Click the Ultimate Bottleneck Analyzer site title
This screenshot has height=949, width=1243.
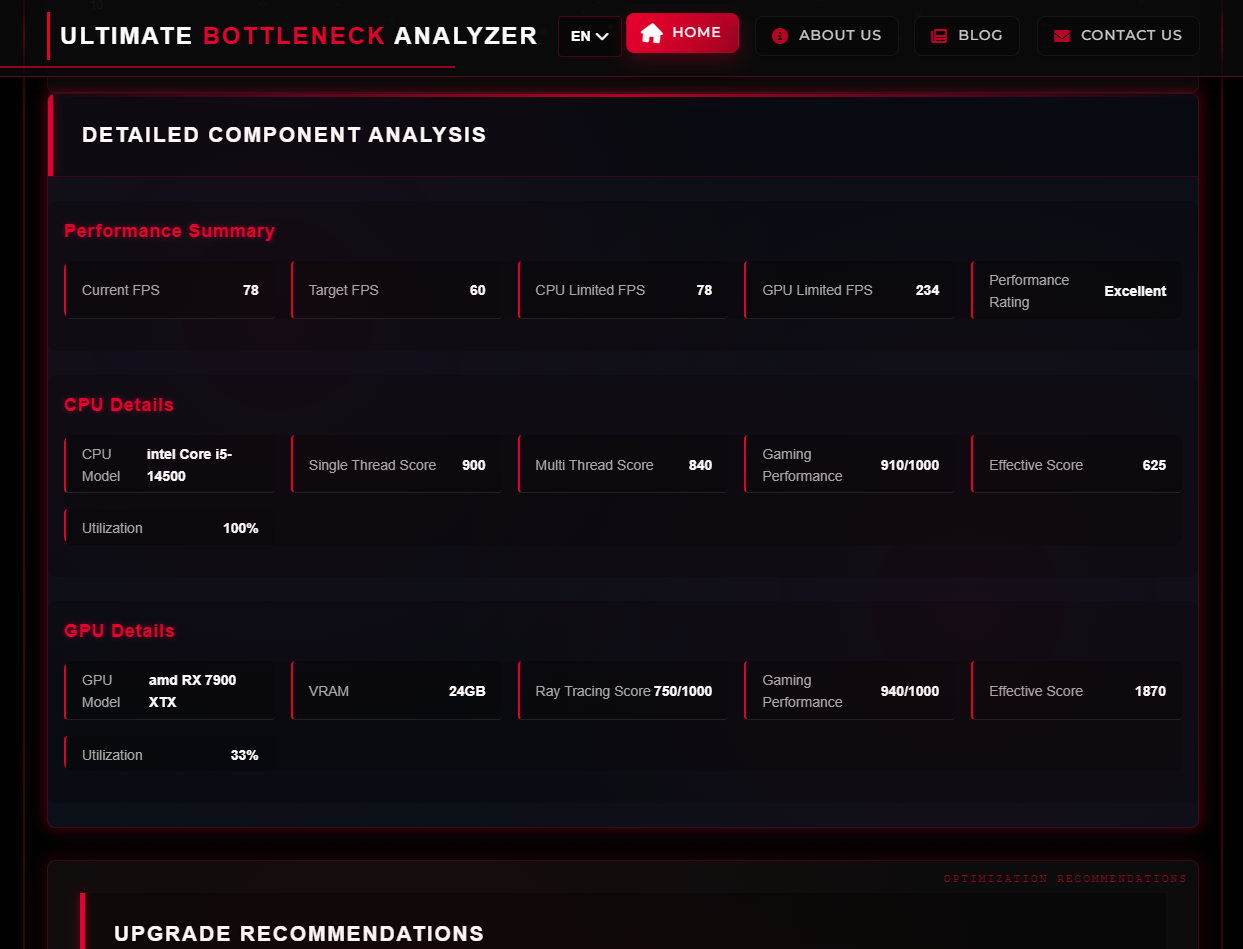(298, 36)
